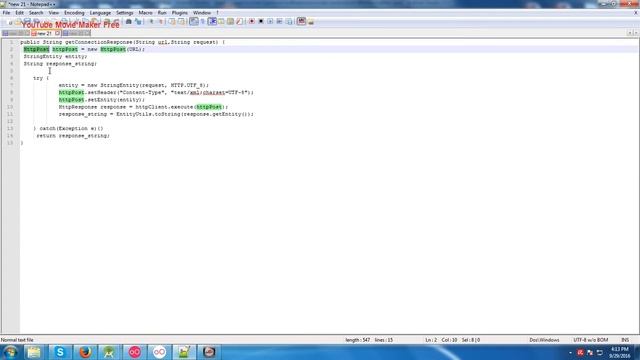Open the File menu
Viewport: 640px width, 360px height.
tap(6, 13)
